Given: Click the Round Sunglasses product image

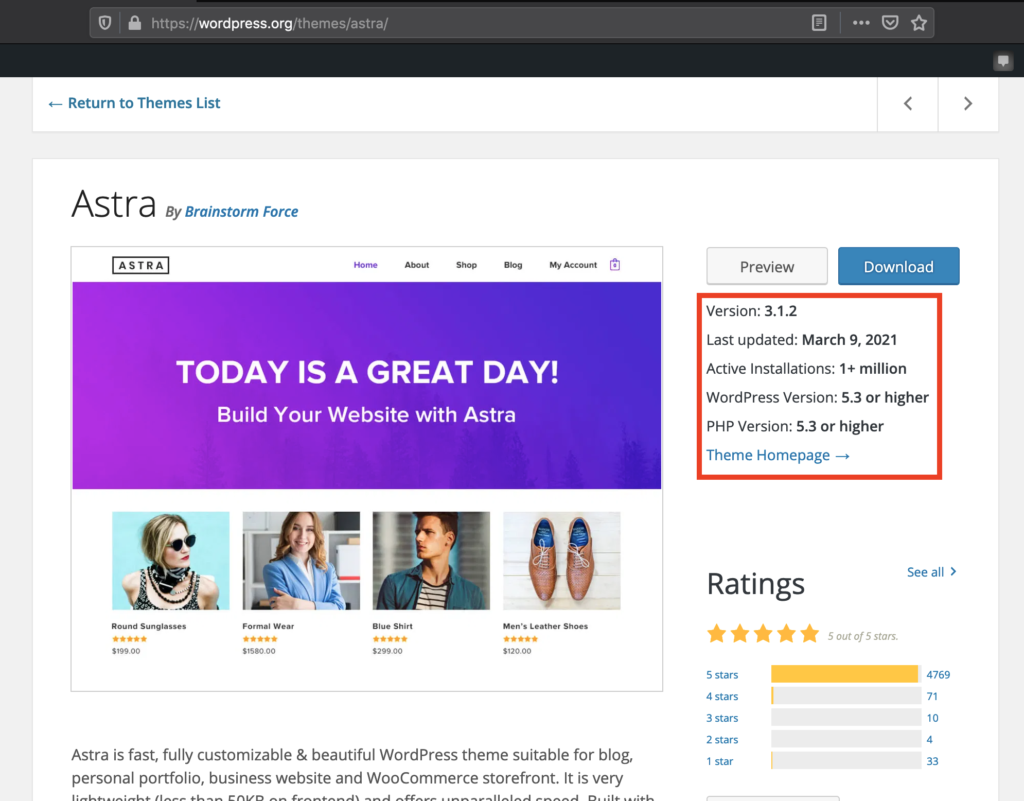Looking at the screenshot, I should coord(170,561).
